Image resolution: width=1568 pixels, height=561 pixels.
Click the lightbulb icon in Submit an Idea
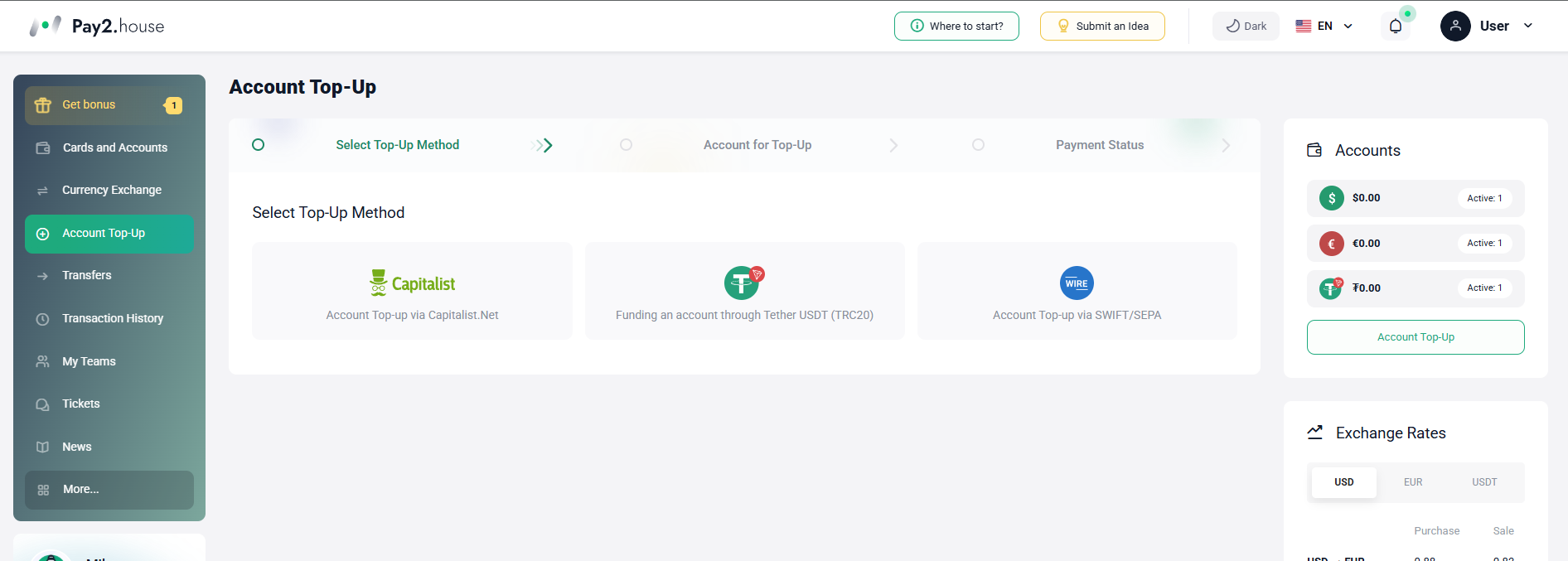(1063, 26)
